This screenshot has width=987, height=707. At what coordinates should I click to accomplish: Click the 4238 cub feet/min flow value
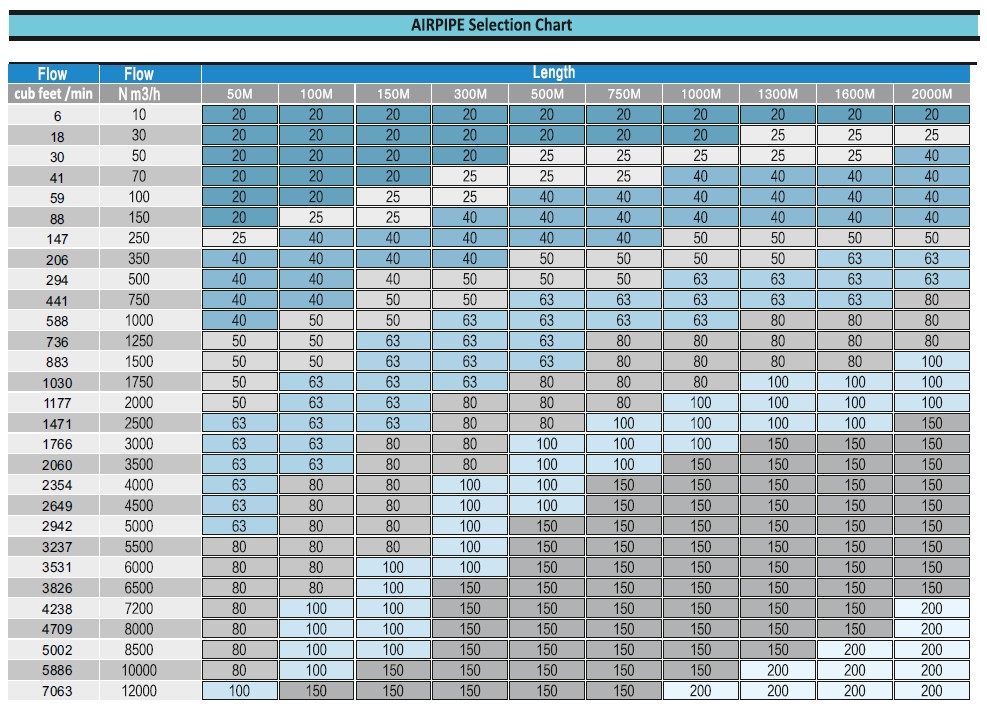(57, 609)
